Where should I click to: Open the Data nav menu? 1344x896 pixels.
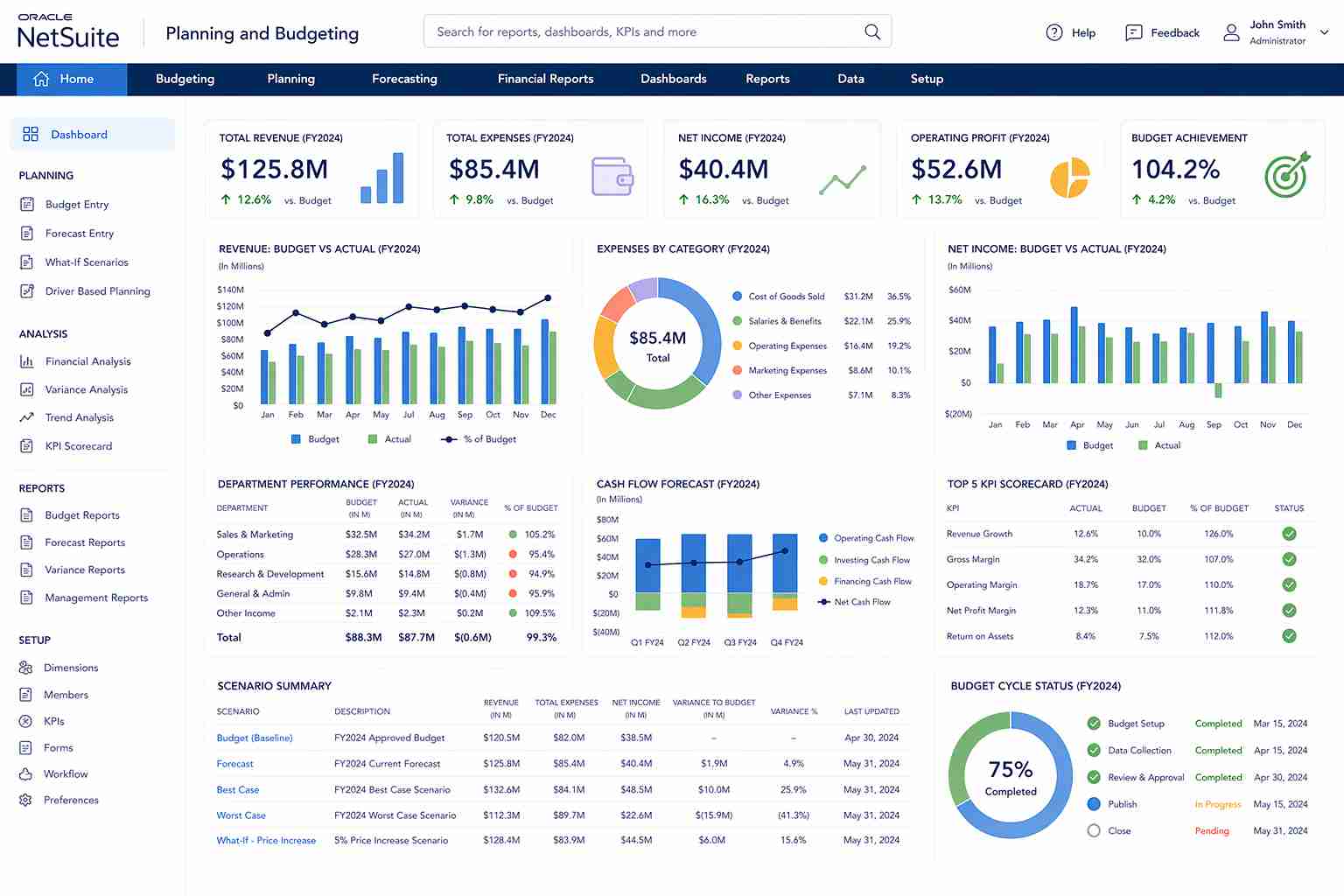(x=850, y=79)
